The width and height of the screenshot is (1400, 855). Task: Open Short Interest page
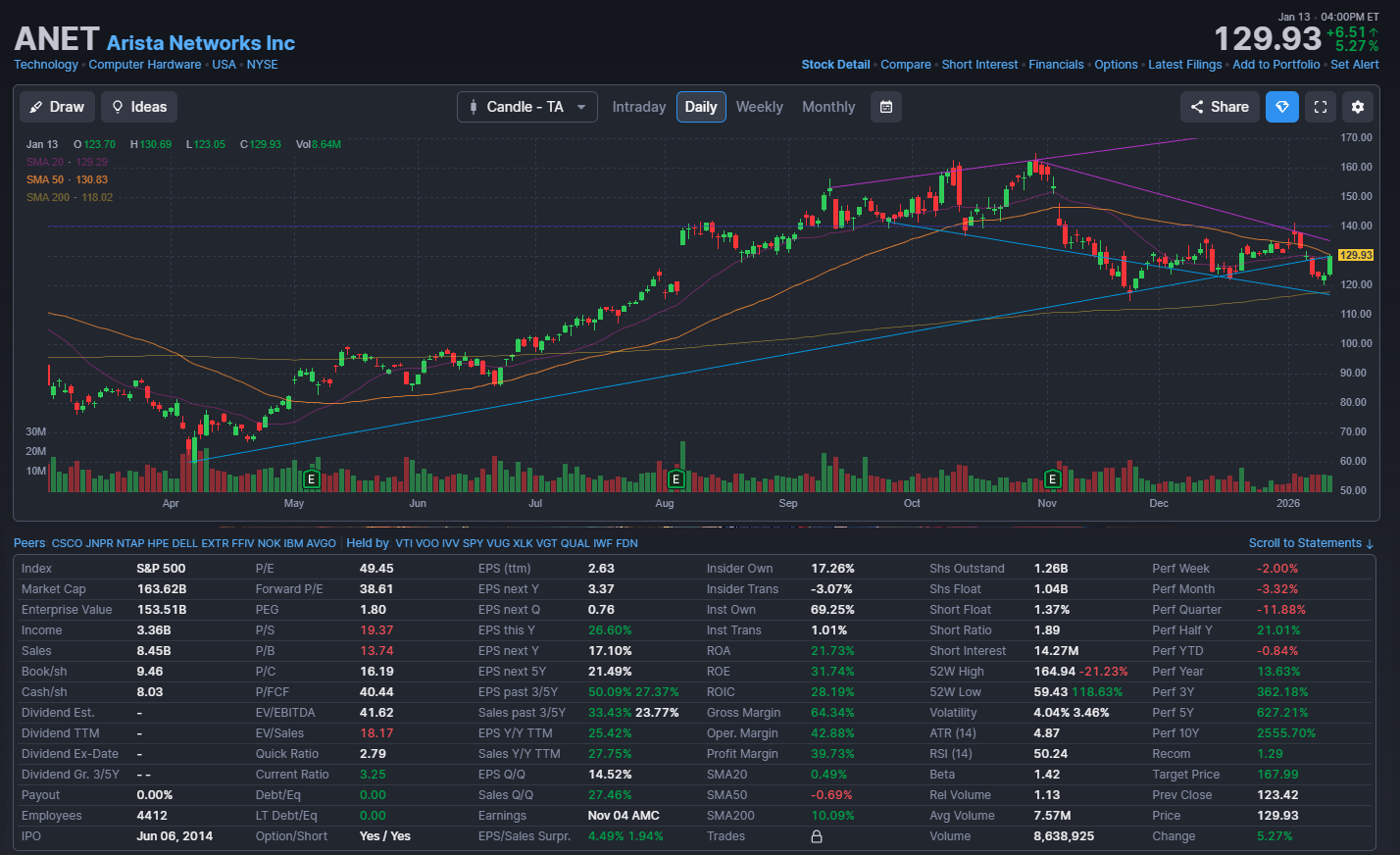979,65
